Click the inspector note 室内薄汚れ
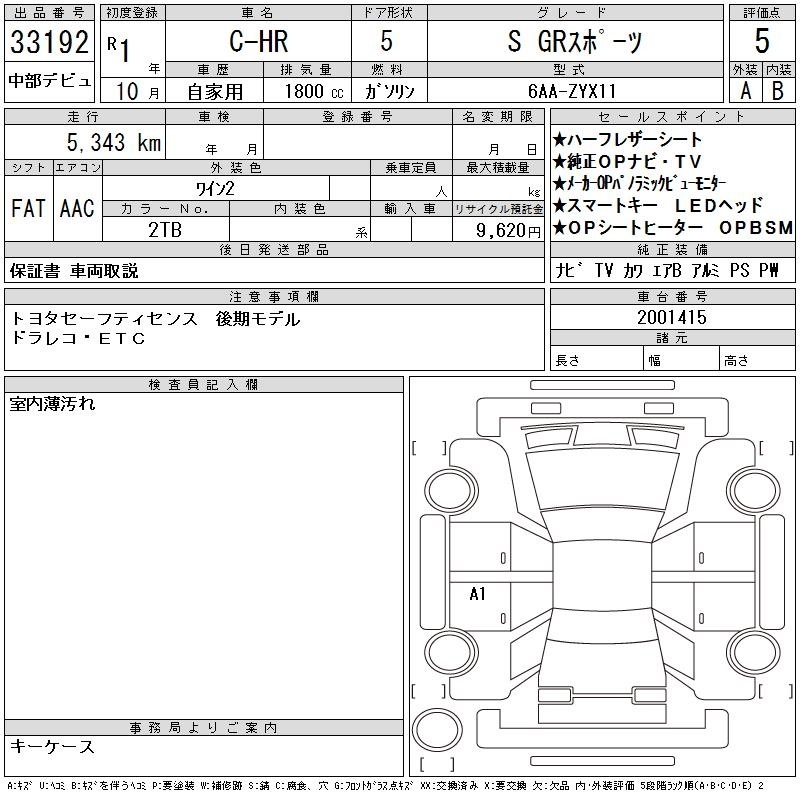800x800 pixels. coord(53,404)
